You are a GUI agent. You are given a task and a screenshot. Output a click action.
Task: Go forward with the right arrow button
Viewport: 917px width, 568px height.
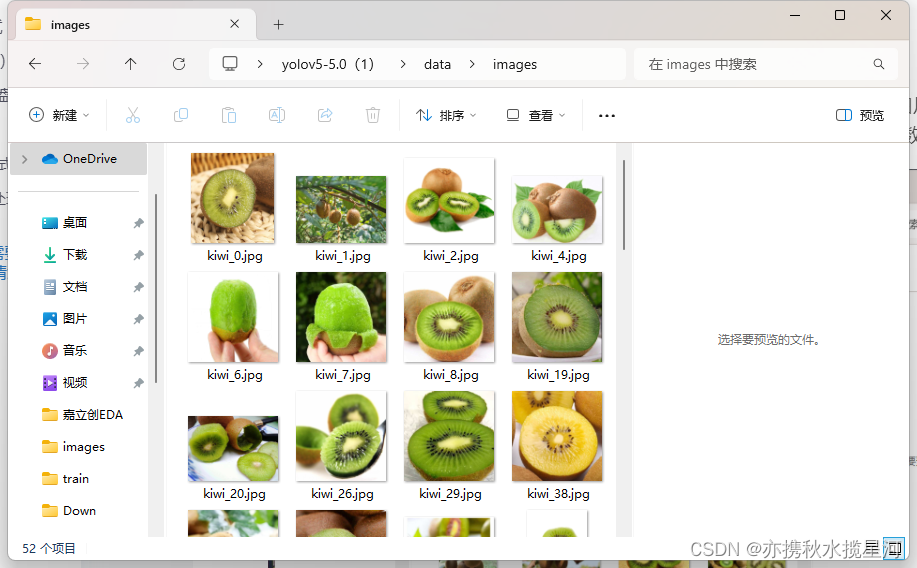click(x=83, y=64)
